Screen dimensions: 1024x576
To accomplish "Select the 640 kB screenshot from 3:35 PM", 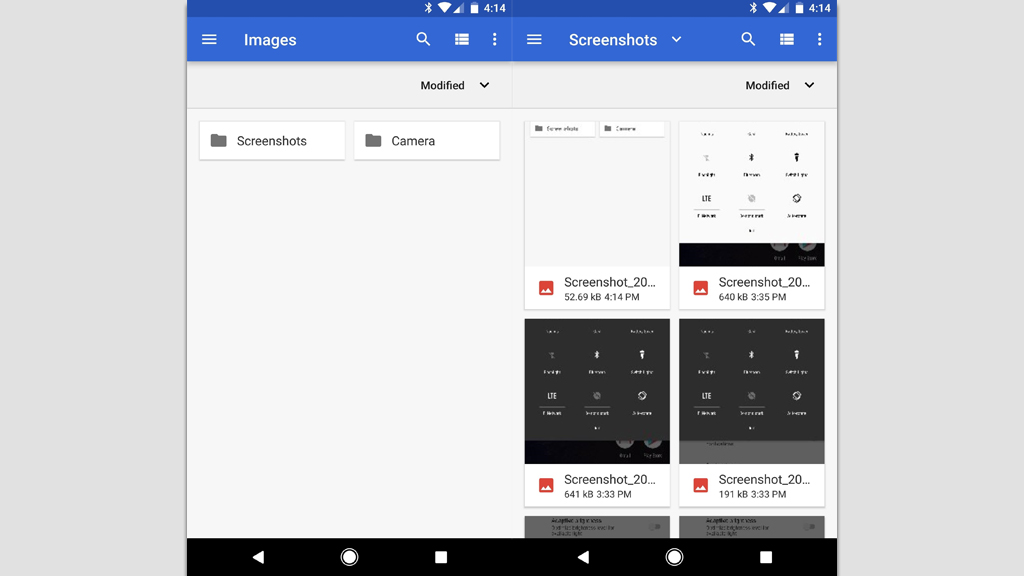I will click(751, 215).
